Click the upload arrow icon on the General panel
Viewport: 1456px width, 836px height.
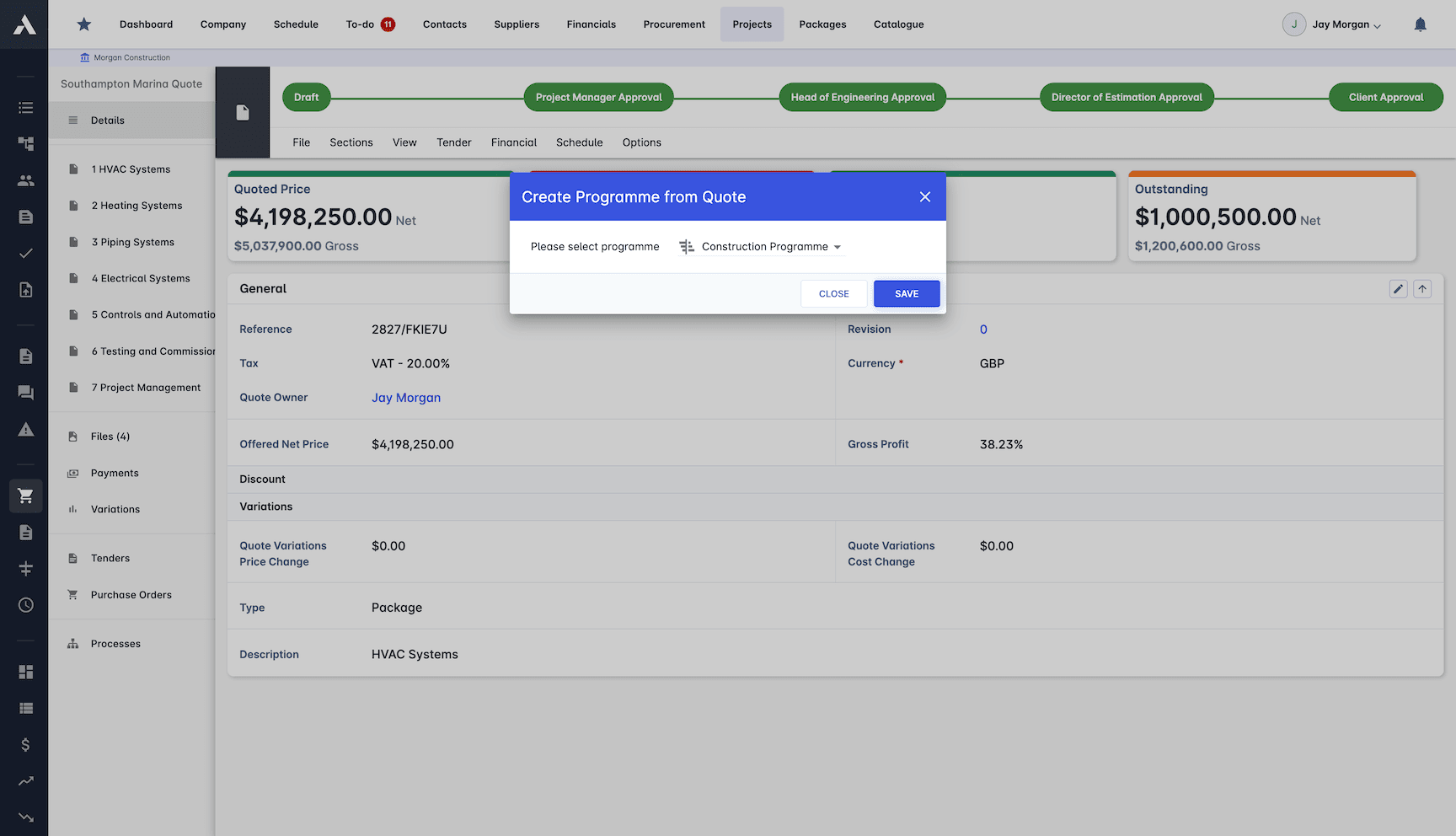click(x=1422, y=288)
